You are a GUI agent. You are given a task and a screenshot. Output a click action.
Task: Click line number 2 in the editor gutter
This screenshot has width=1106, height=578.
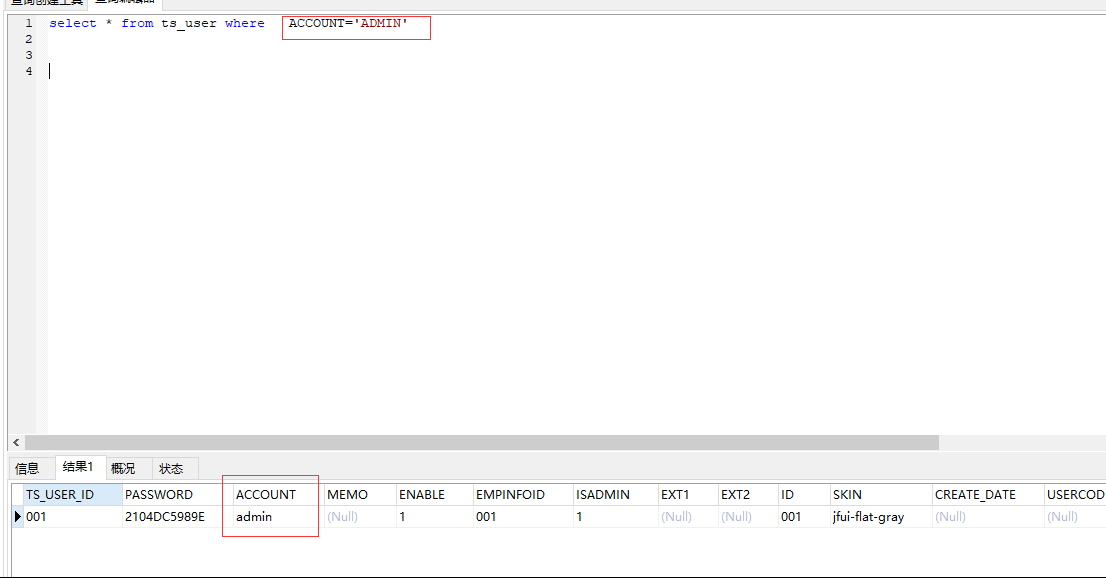tap(29, 40)
